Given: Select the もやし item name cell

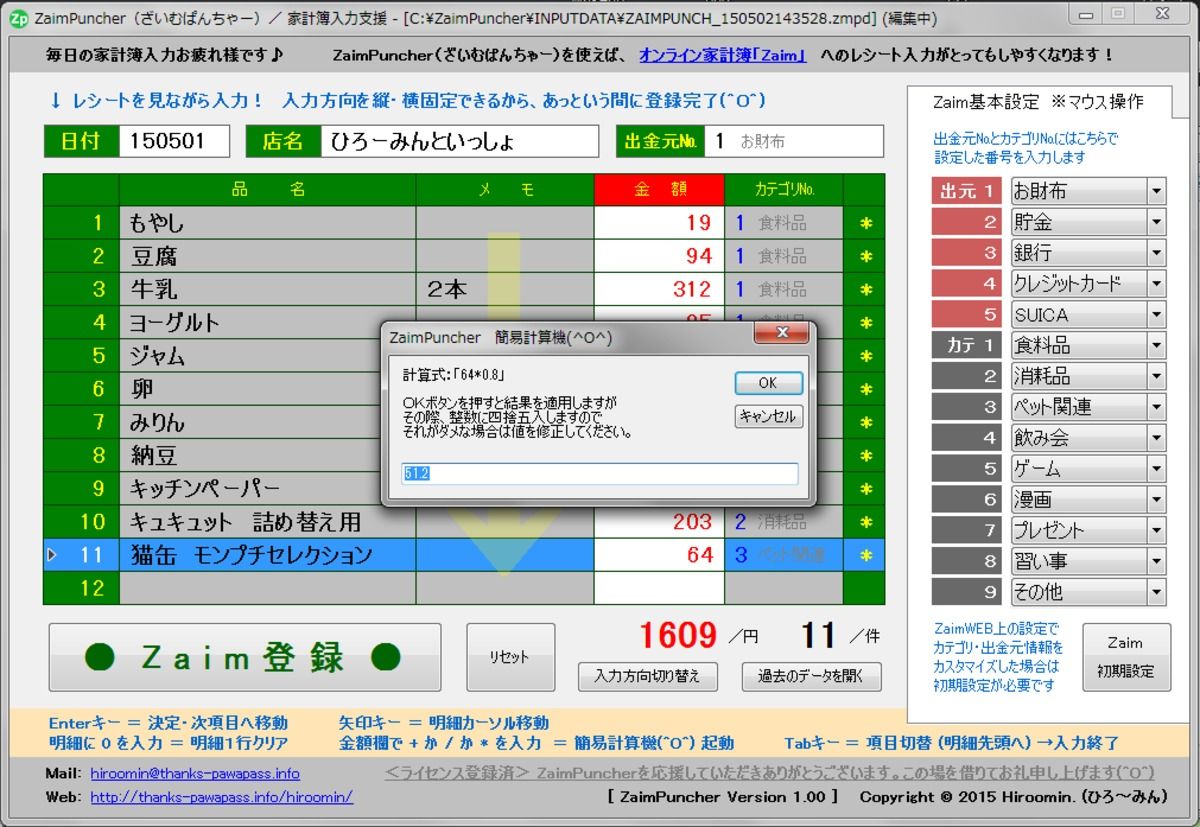Looking at the screenshot, I should (x=267, y=223).
